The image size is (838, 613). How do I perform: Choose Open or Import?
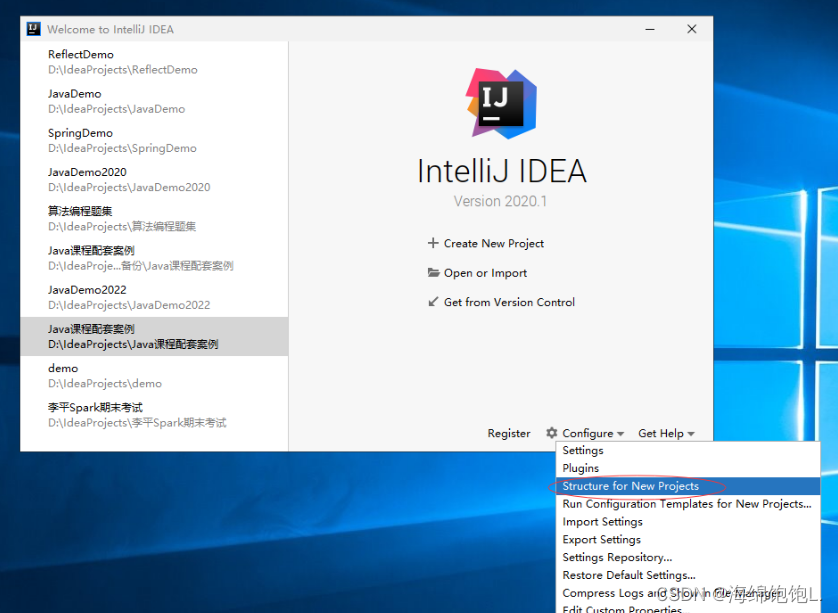[x=485, y=273]
